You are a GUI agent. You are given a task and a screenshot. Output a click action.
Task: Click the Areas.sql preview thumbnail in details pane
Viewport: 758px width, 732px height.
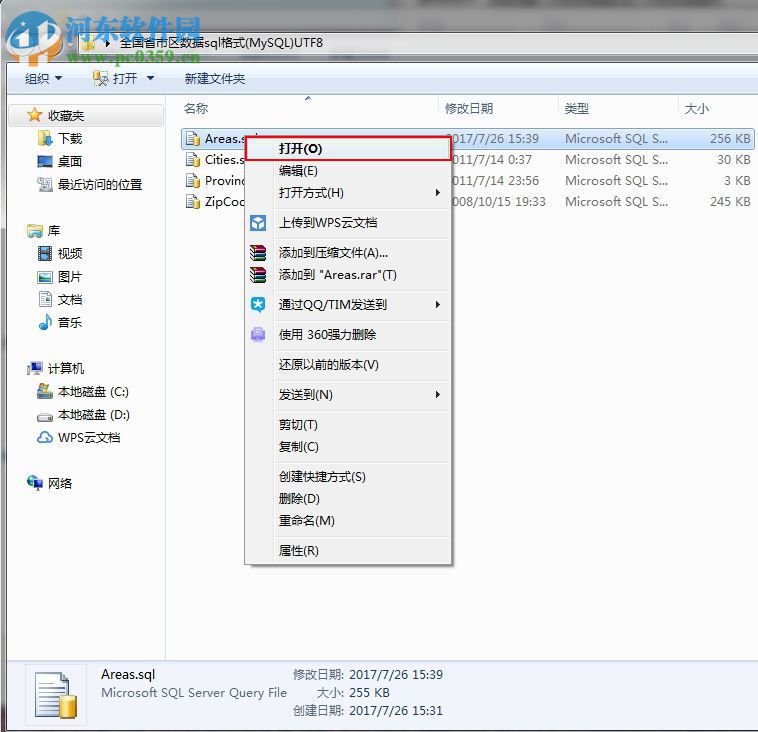coord(56,695)
